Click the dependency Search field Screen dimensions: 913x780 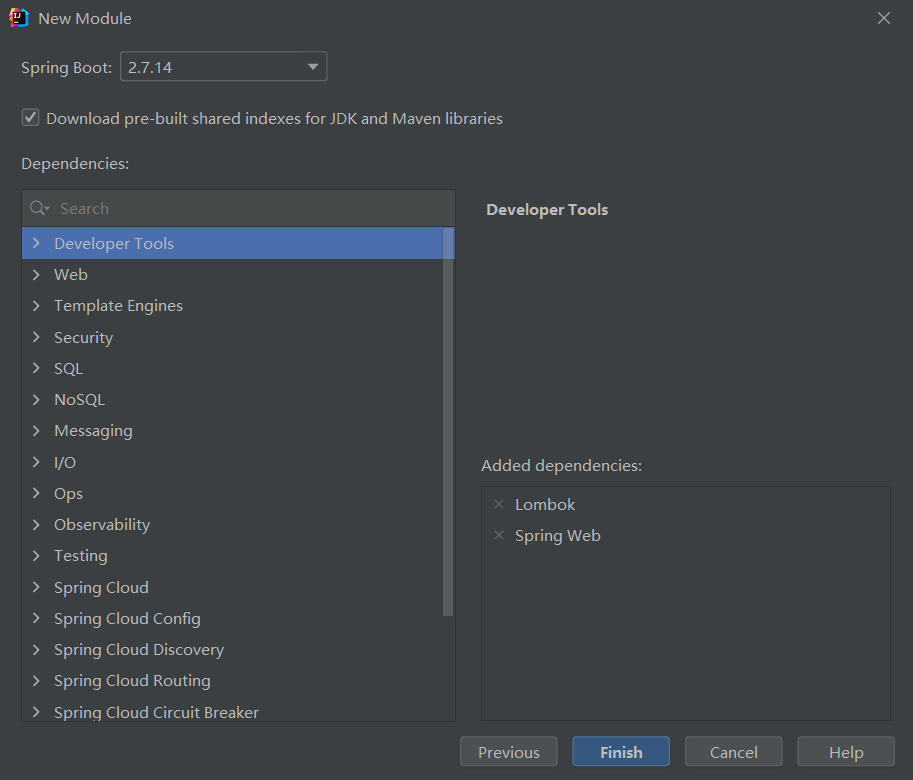[239, 208]
